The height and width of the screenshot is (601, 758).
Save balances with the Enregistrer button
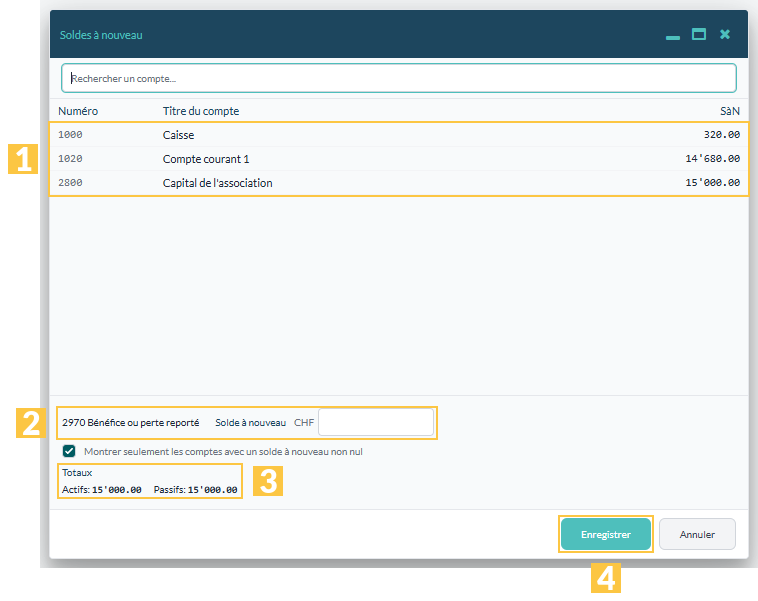[x=606, y=534]
